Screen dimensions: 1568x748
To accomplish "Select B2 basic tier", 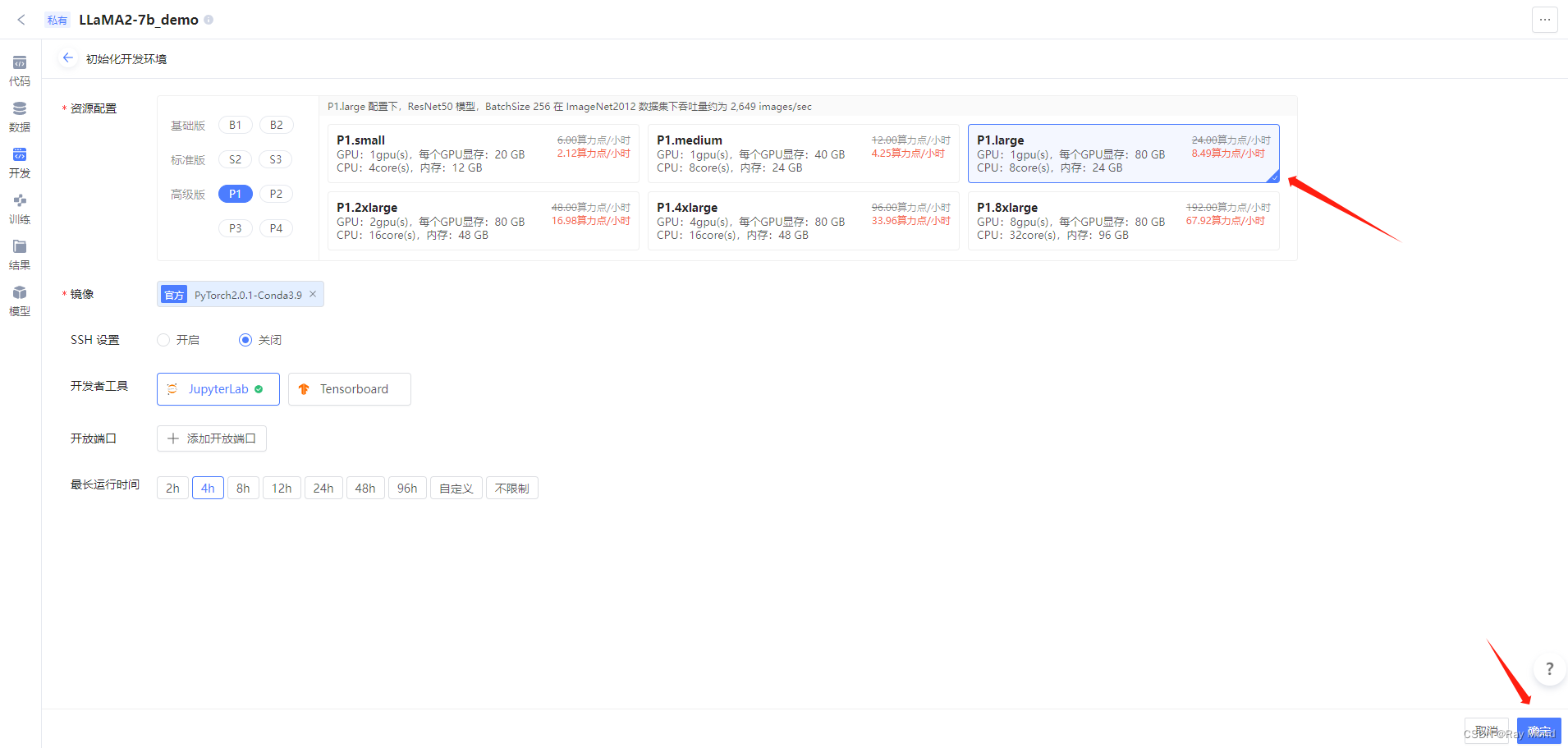I will point(277,125).
